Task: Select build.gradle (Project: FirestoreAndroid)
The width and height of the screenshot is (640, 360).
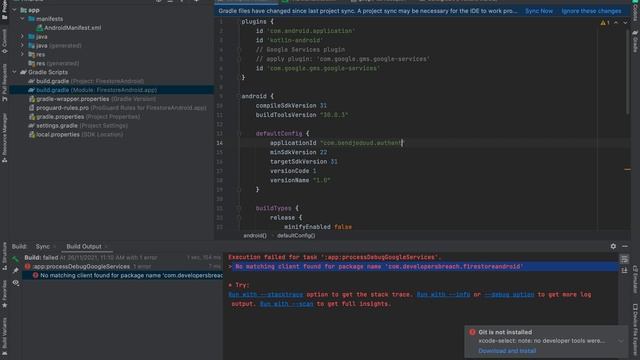Action: 90,81
